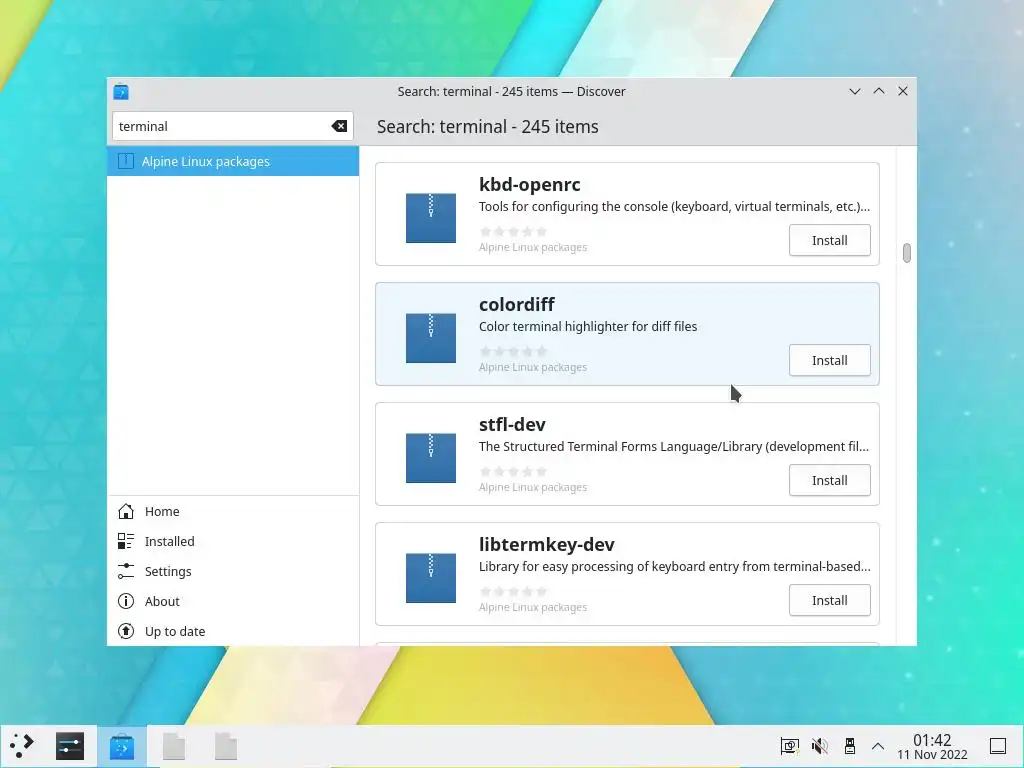Open the Installed apps list
The width and height of the screenshot is (1024, 768).
pyautogui.click(x=233, y=541)
